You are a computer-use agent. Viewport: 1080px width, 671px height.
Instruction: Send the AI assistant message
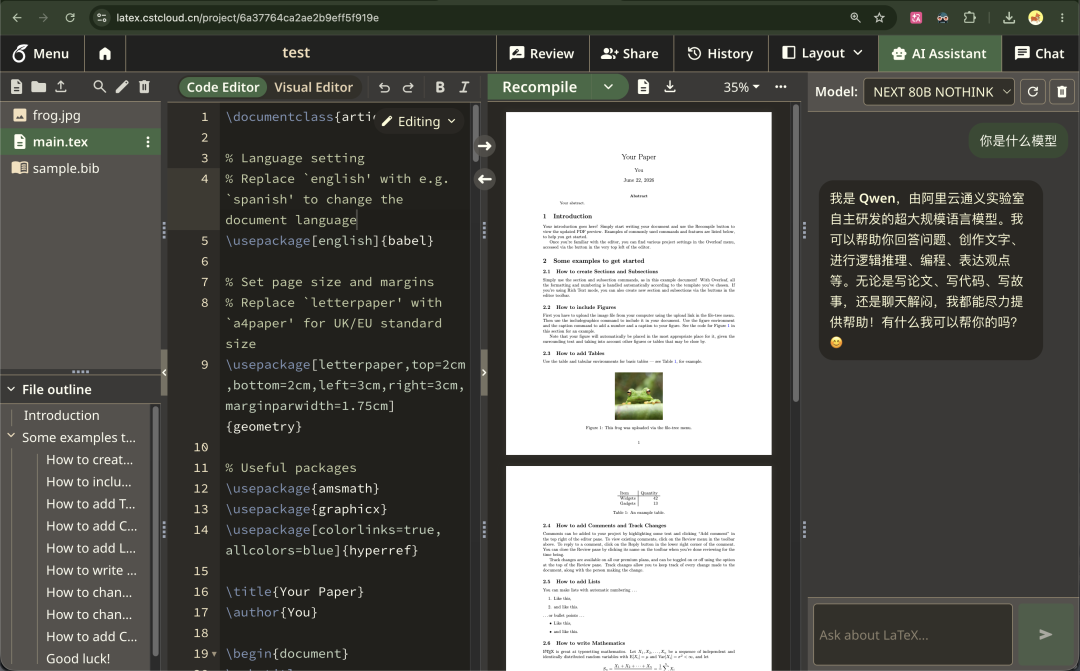1046,634
